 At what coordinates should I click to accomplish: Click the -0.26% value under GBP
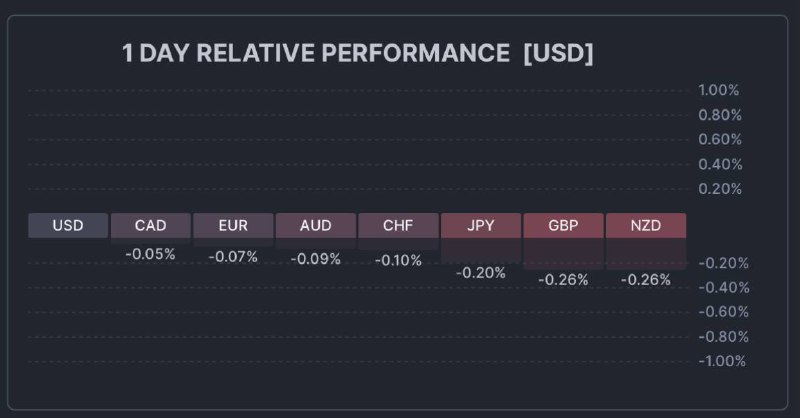[x=563, y=280]
